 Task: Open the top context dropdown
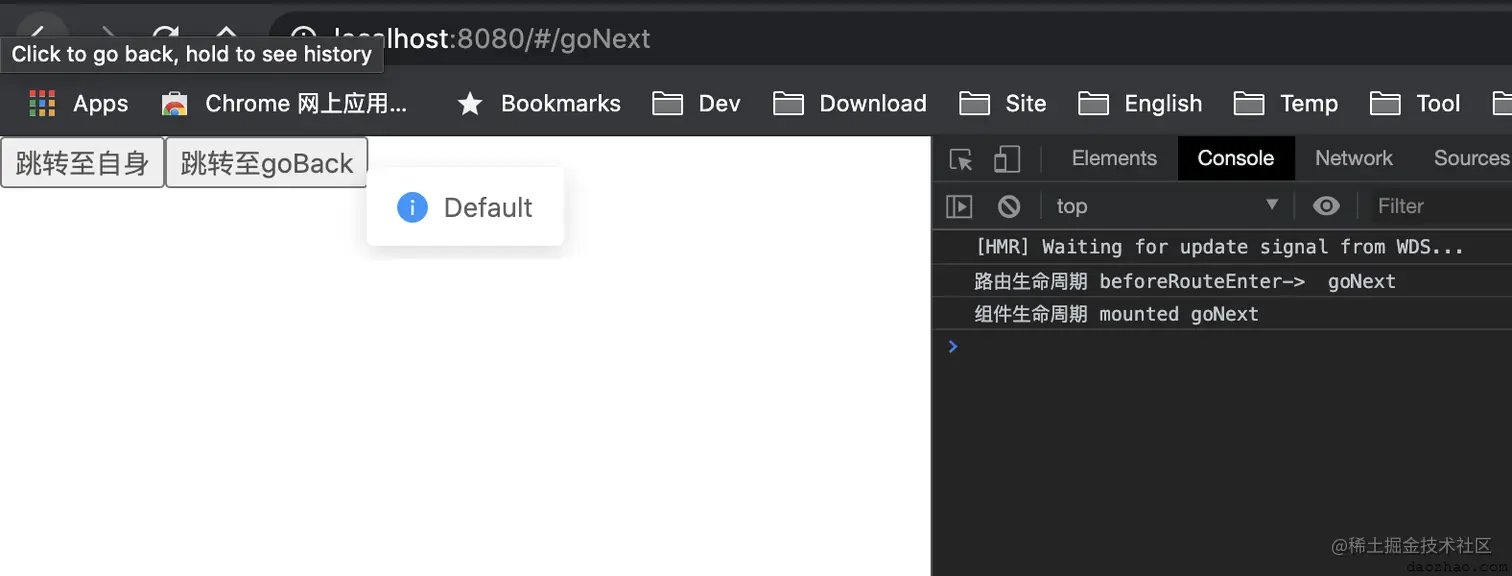[x=1167, y=206]
